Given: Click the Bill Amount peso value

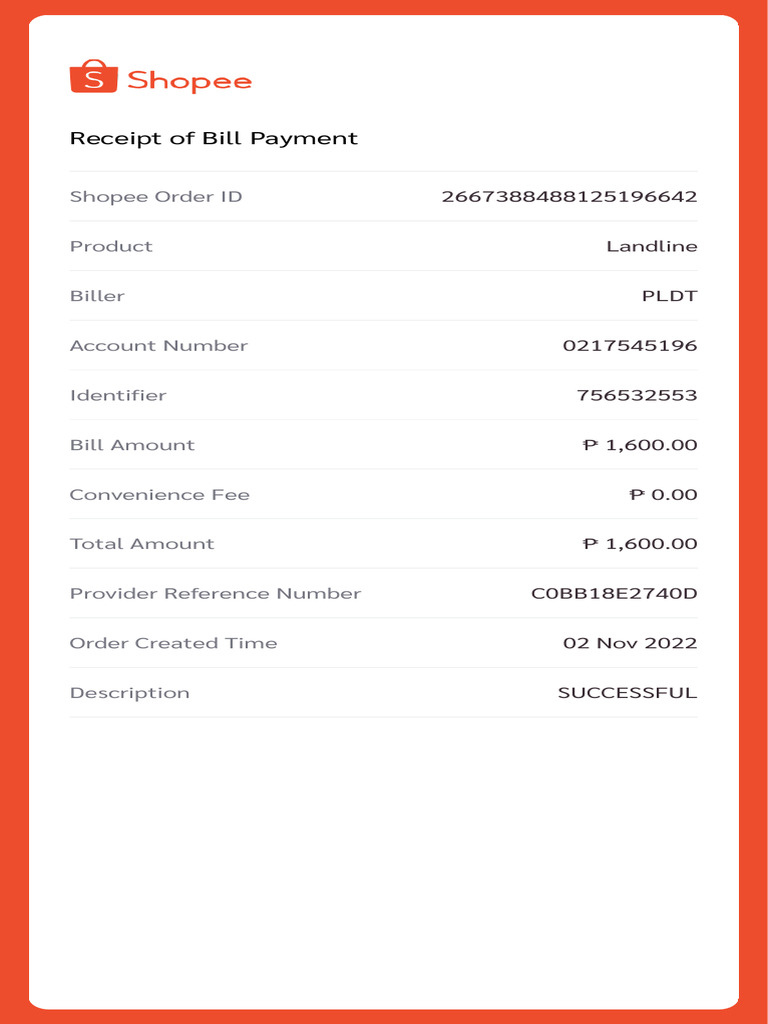Looking at the screenshot, I should (640, 445).
